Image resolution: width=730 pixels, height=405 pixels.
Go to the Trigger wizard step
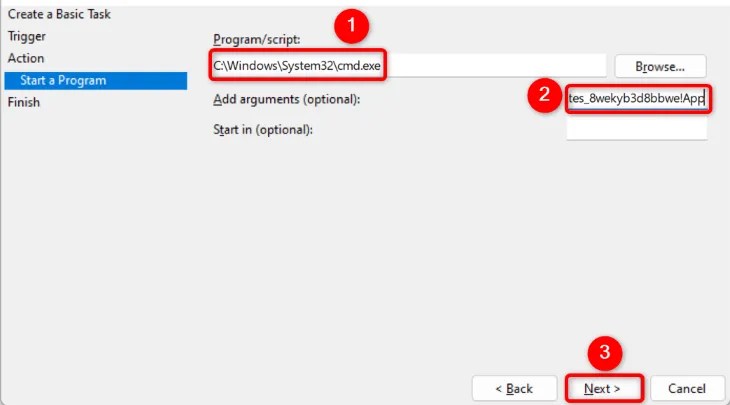(27, 36)
